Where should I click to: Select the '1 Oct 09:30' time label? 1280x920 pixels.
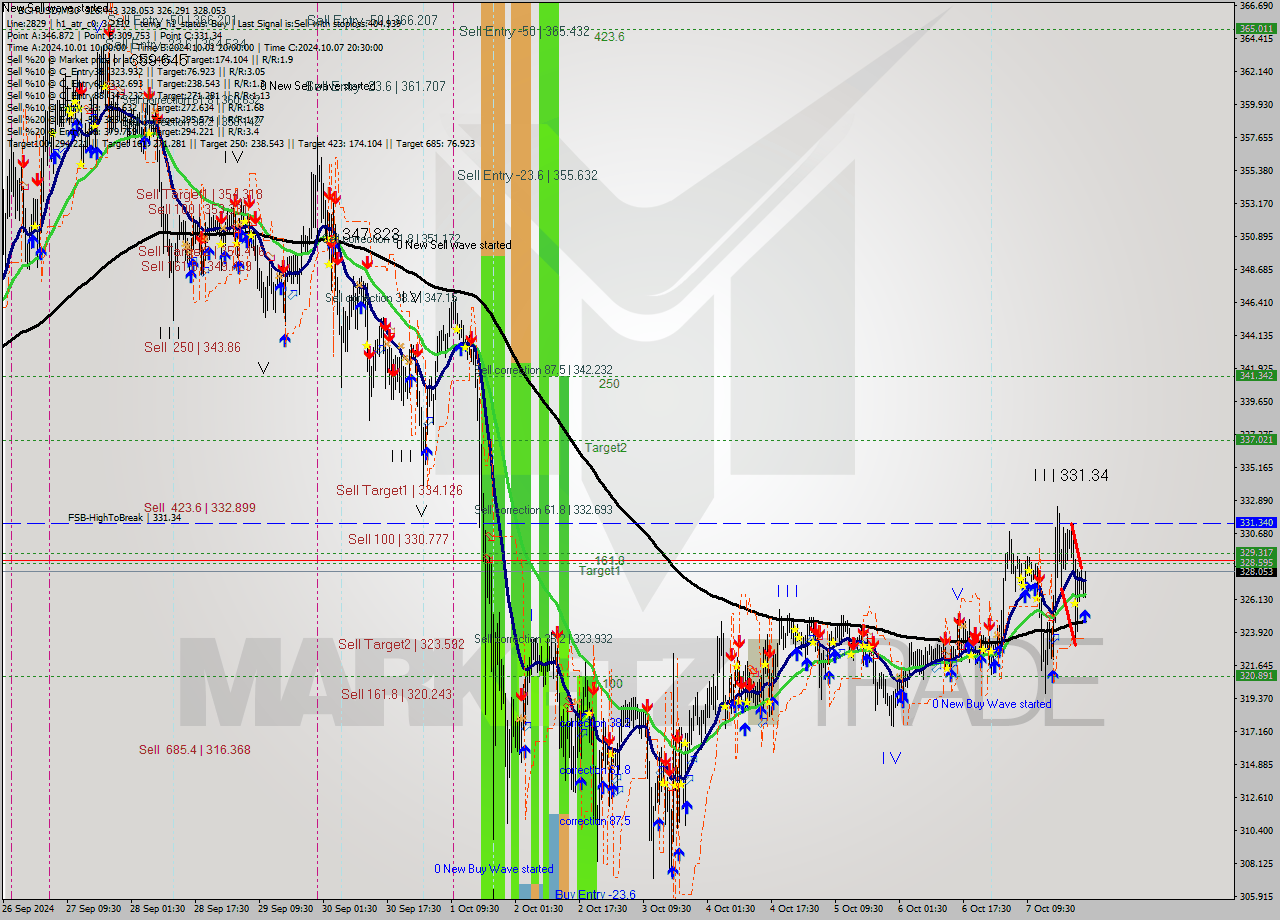pos(475,909)
